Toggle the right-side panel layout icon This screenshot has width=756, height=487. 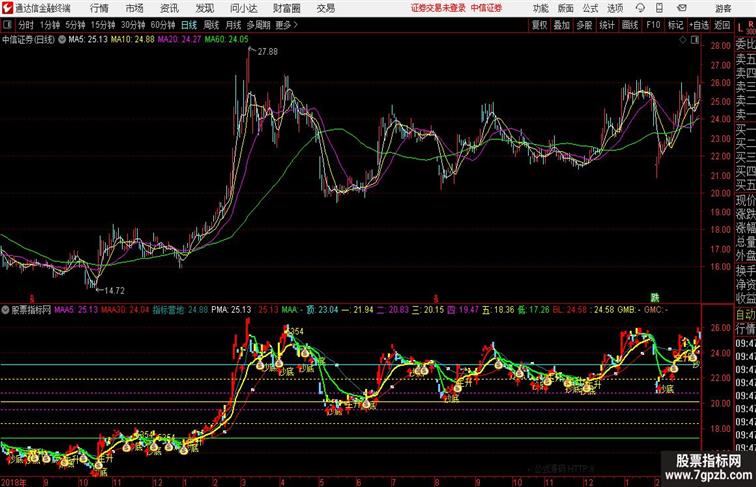695,40
